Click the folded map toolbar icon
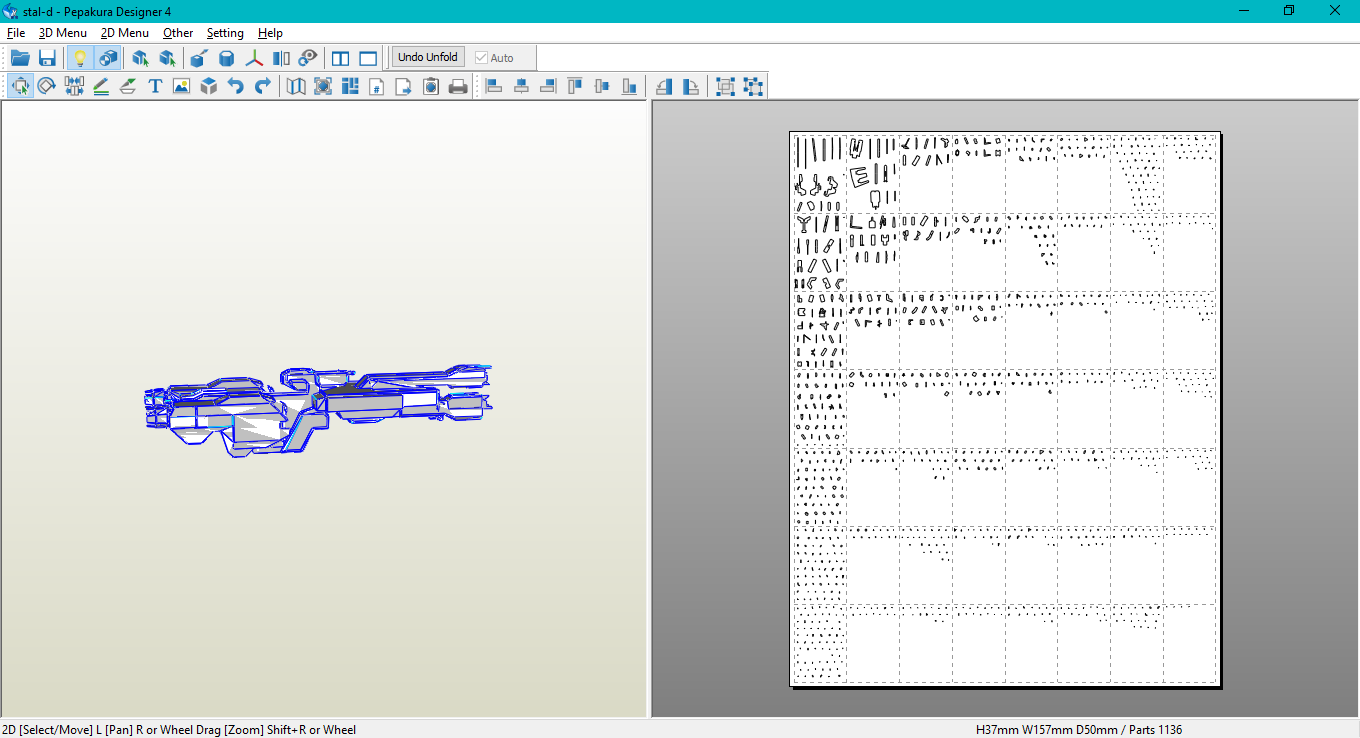 (296, 86)
